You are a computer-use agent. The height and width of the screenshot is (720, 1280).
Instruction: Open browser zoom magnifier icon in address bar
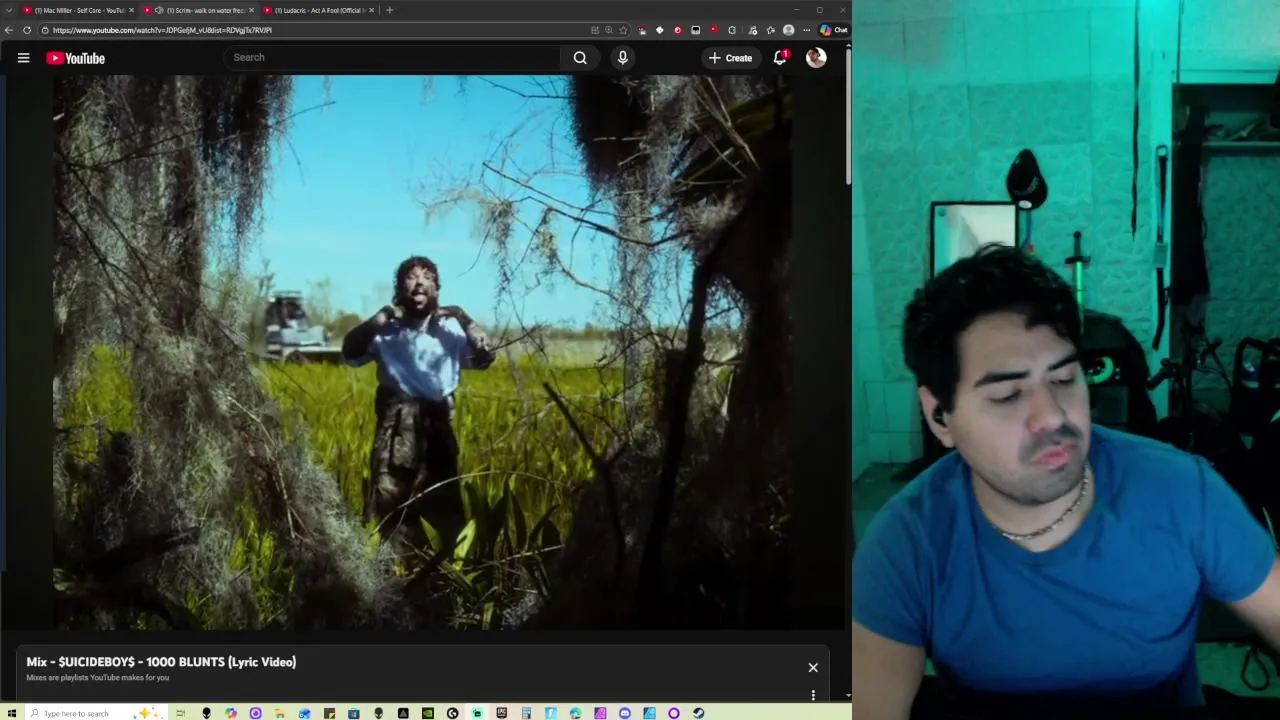(609, 30)
